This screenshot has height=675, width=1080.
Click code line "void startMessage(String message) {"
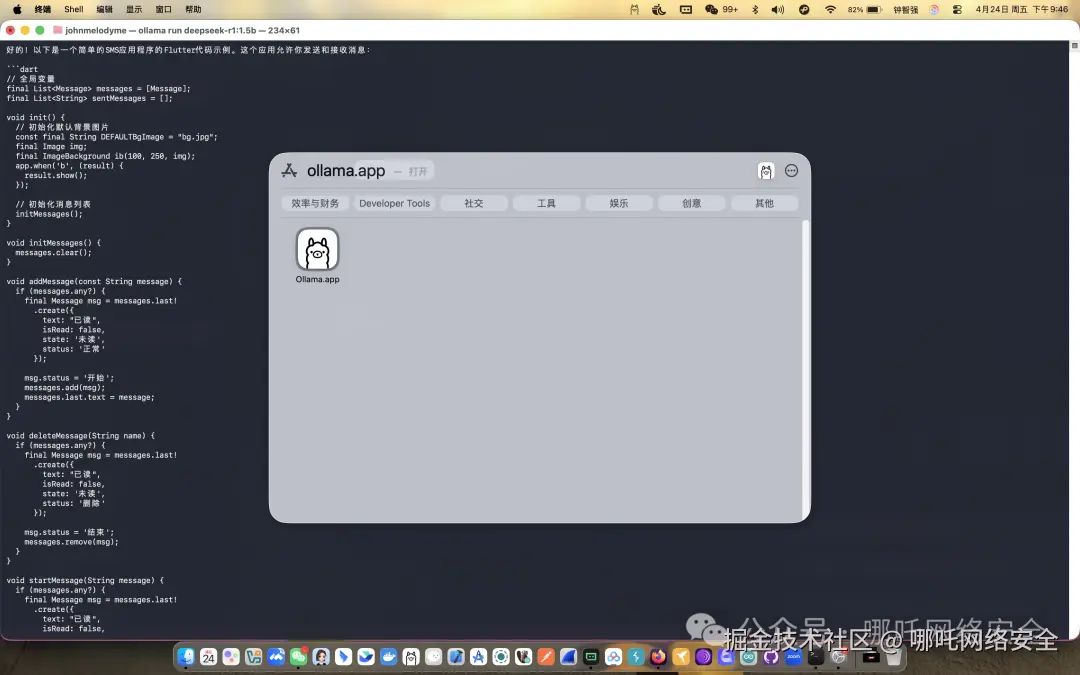point(85,581)
